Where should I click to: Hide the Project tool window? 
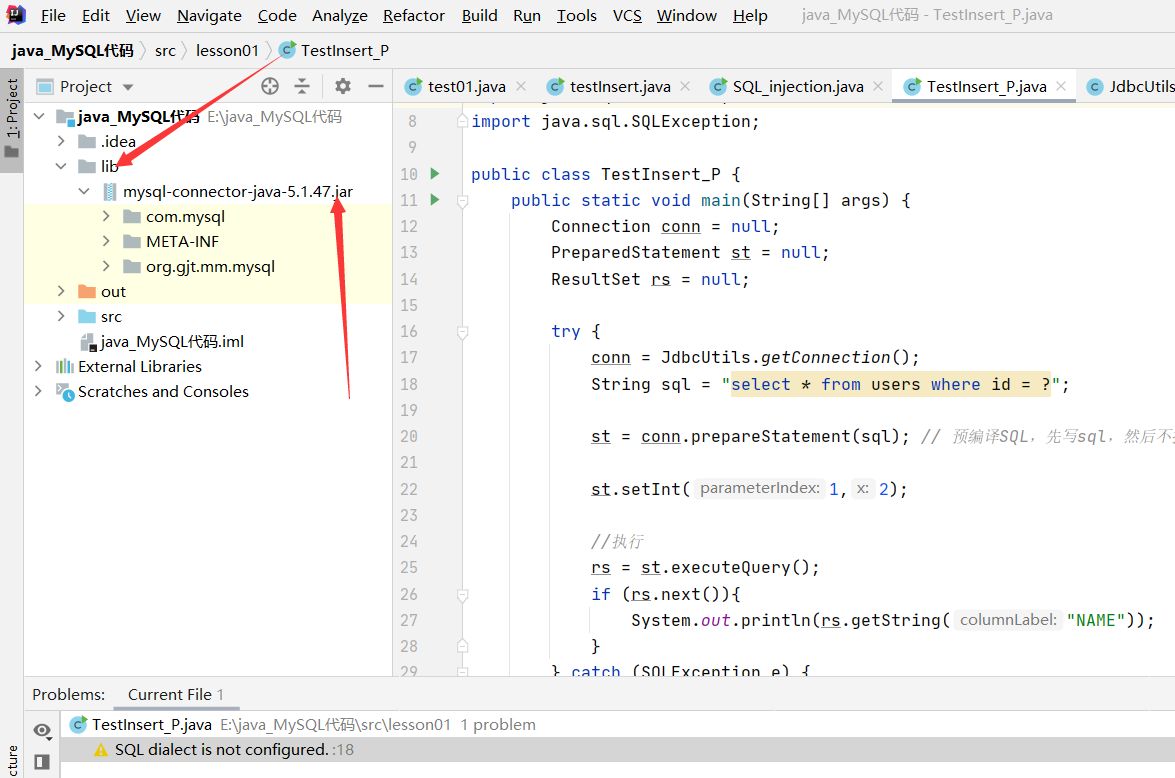[x=375, y=86]
